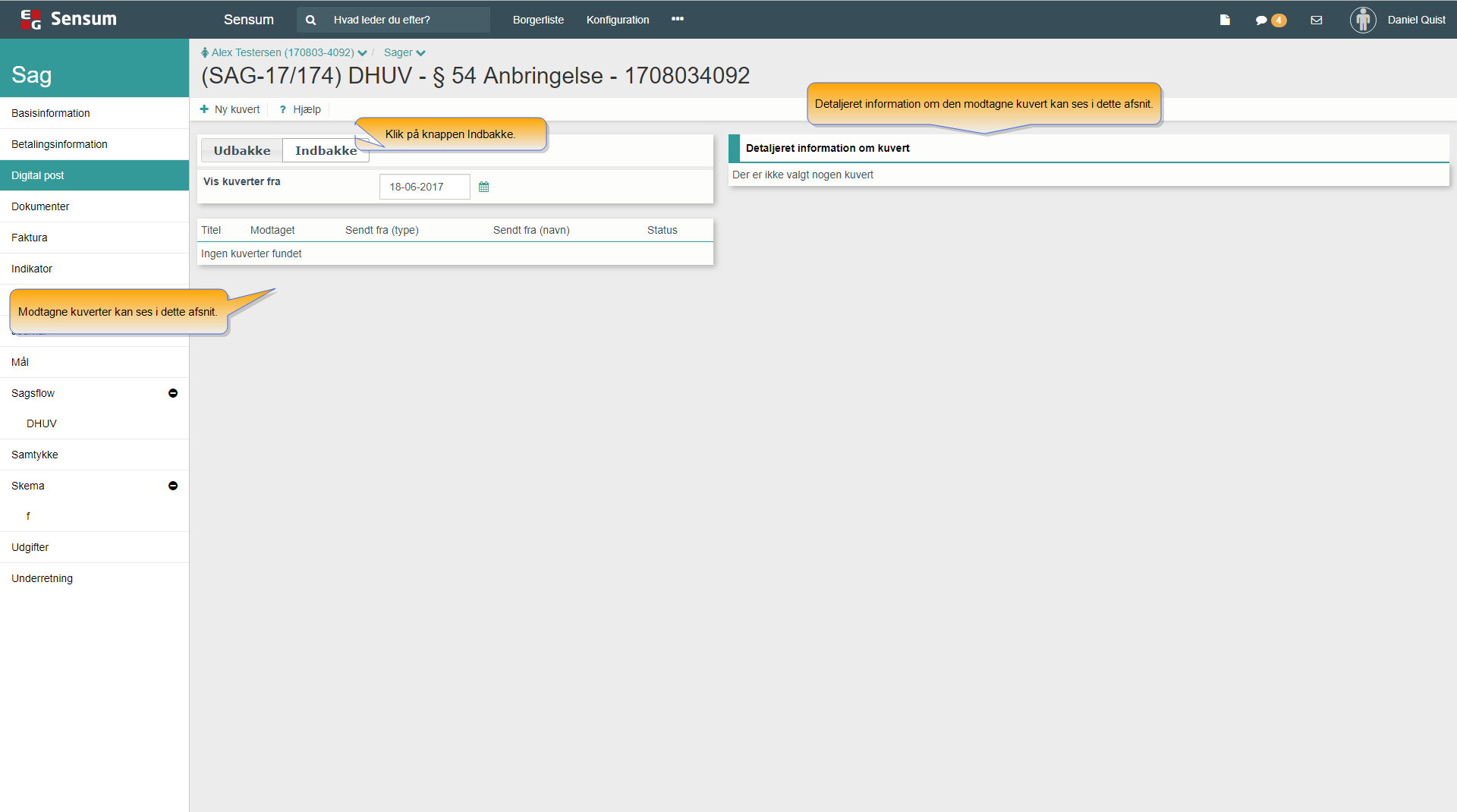Image resolution: width=1457 pixels, height=812 pixels.
Task: Select Dokumenter in the sidebar
Action: (40, 206)
